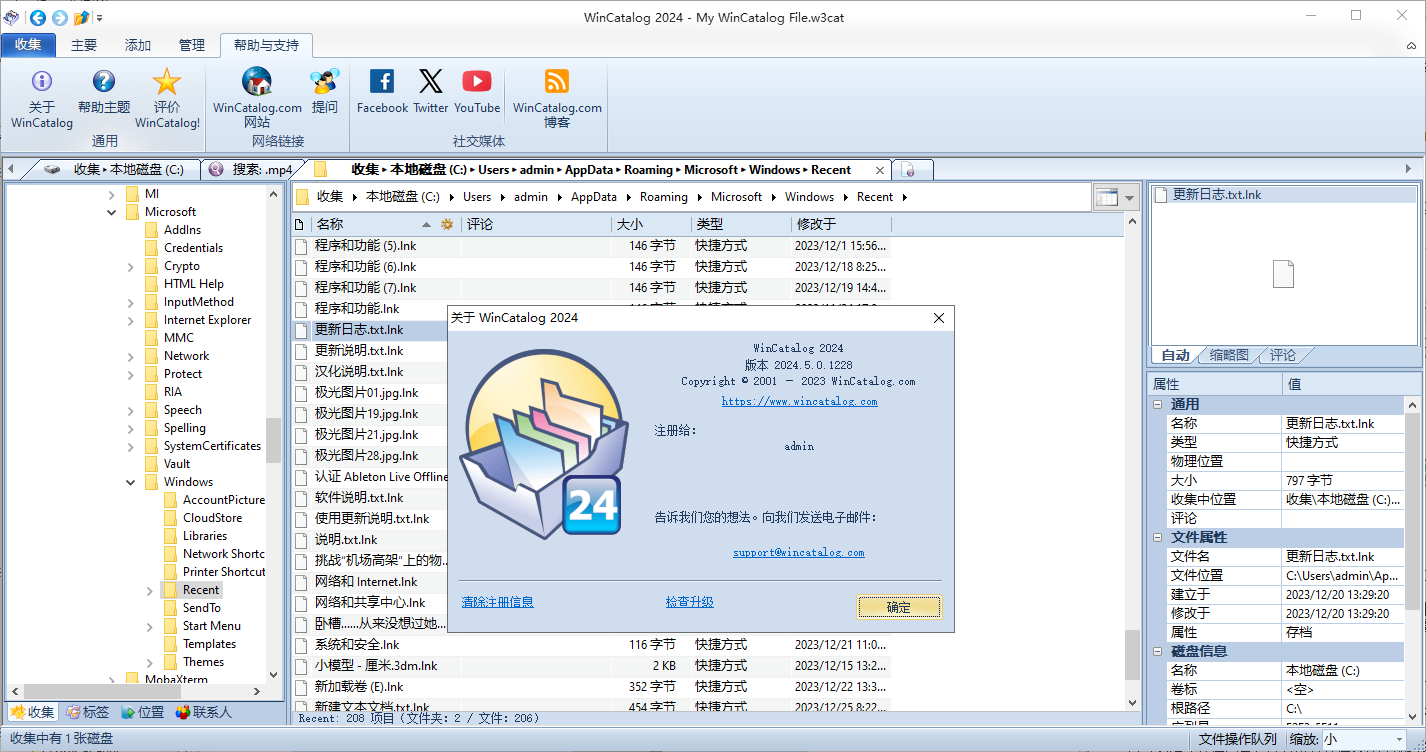Image resolution: width=1426 pixels, height=752 pixels.
Task: Open the Facebook icon
Action: pyautogui.click(x=382, y=81)
